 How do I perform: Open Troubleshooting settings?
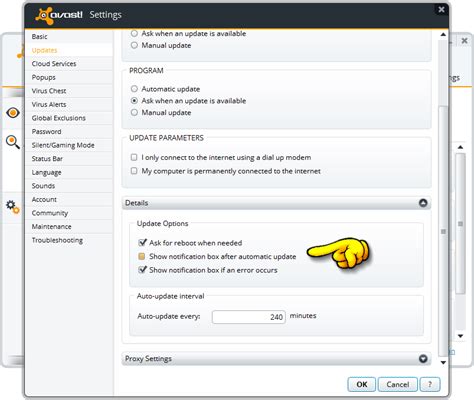click(69, 240)
